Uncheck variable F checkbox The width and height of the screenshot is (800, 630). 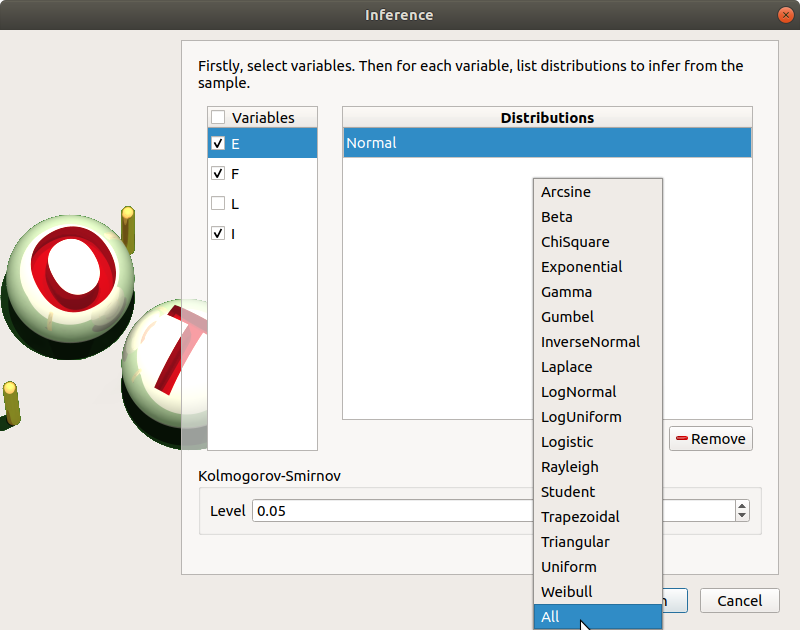(218, 173)
